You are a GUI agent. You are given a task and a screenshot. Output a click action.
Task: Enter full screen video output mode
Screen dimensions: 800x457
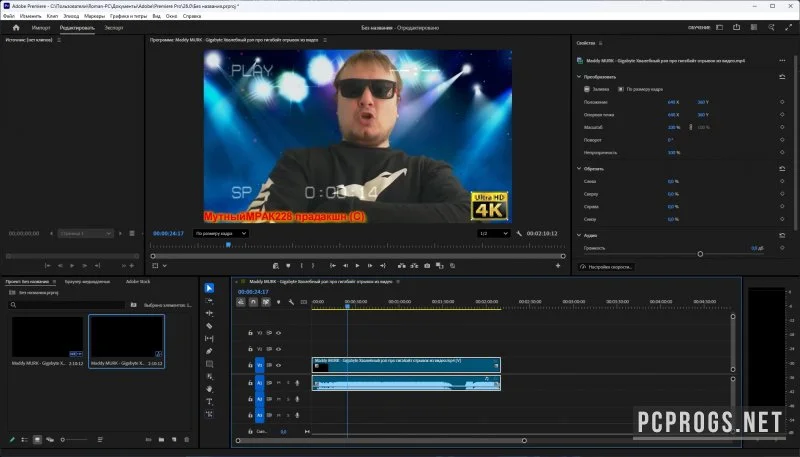pyautogui.click(x=788, y=28)
